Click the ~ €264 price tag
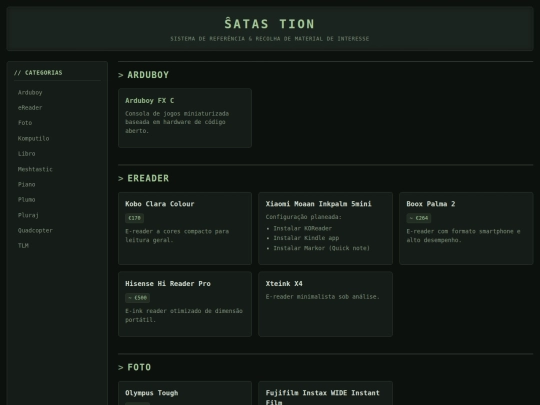Viewport: 540px width, 405px height. click(x=419, y=218)
